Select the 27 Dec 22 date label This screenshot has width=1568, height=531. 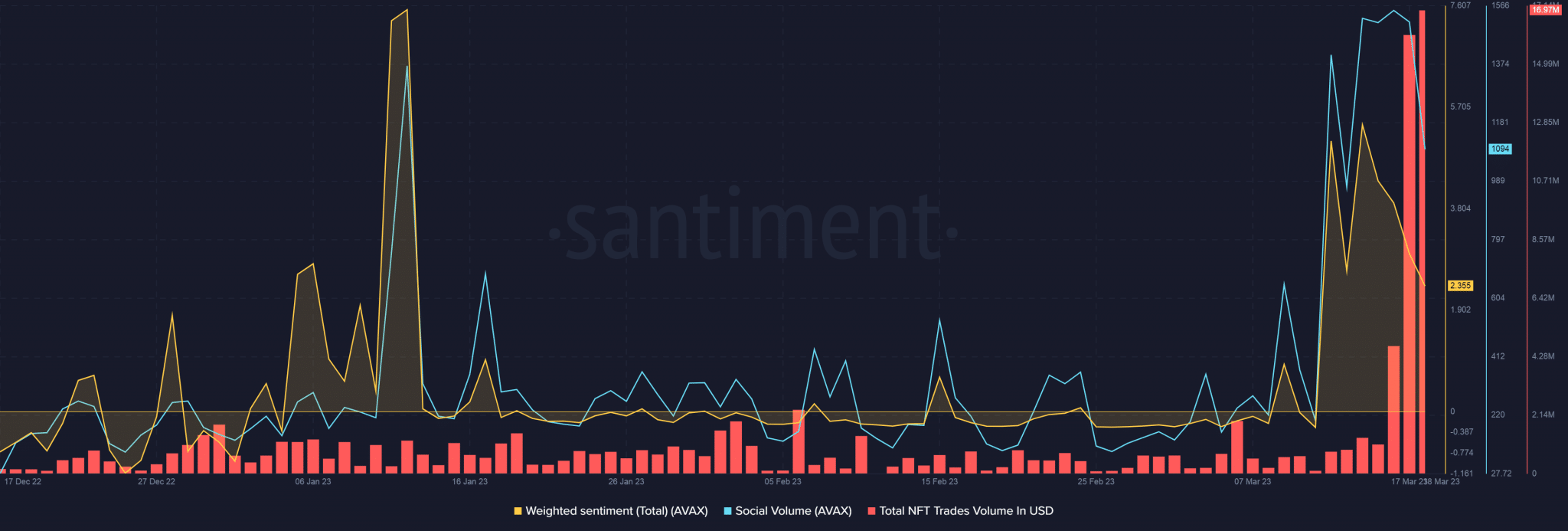click(x=156, y=482)
